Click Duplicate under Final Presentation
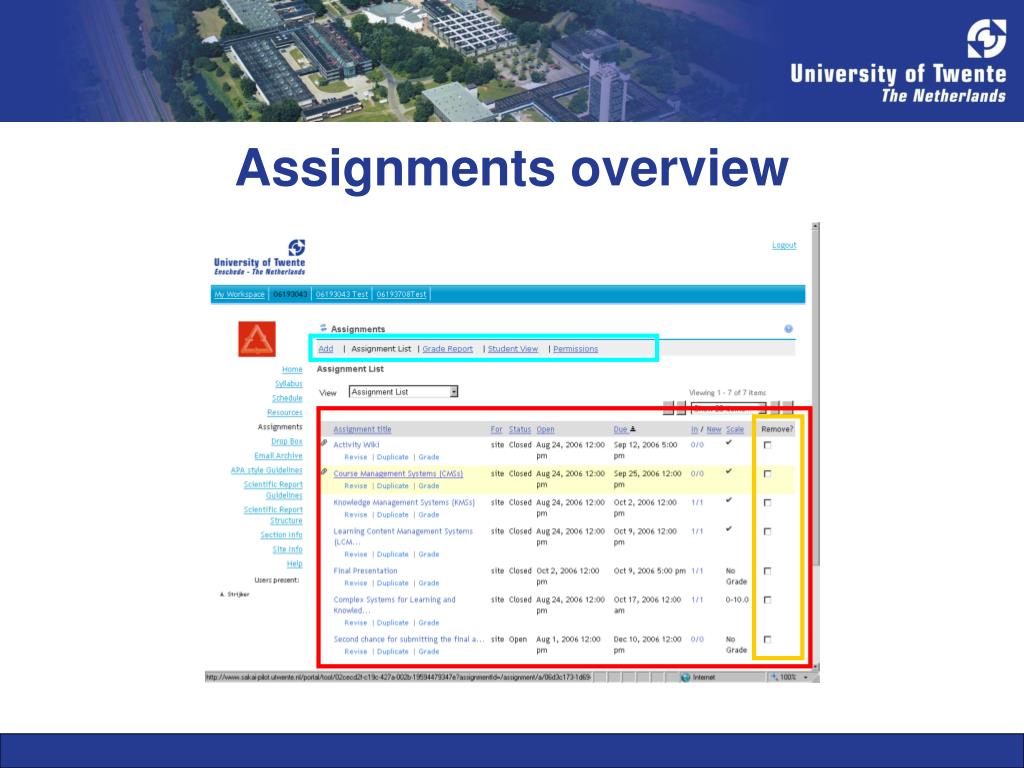Screen dimensions: 1024x768 pos(392,583)
